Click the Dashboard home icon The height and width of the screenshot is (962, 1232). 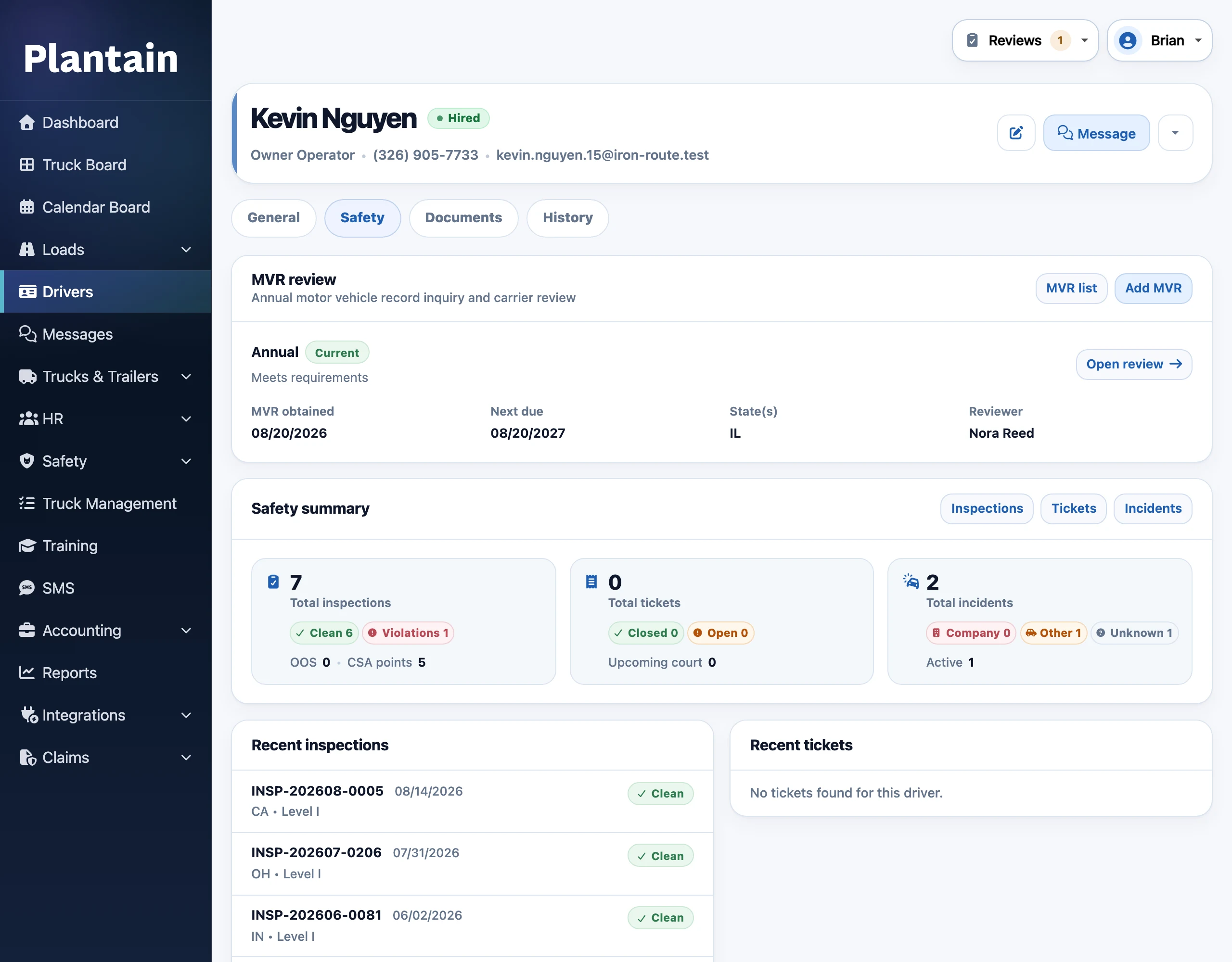[x=26, y=122]
